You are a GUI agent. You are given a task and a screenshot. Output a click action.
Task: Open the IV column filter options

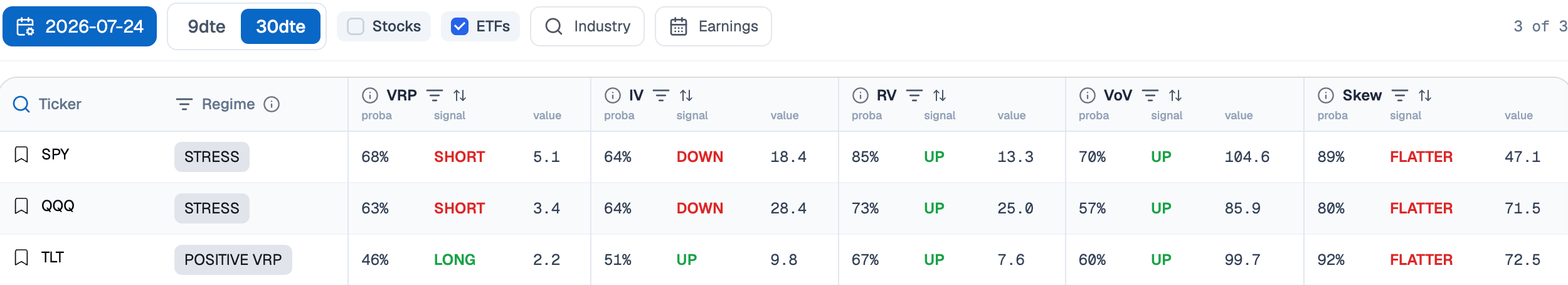click(661, 95)
